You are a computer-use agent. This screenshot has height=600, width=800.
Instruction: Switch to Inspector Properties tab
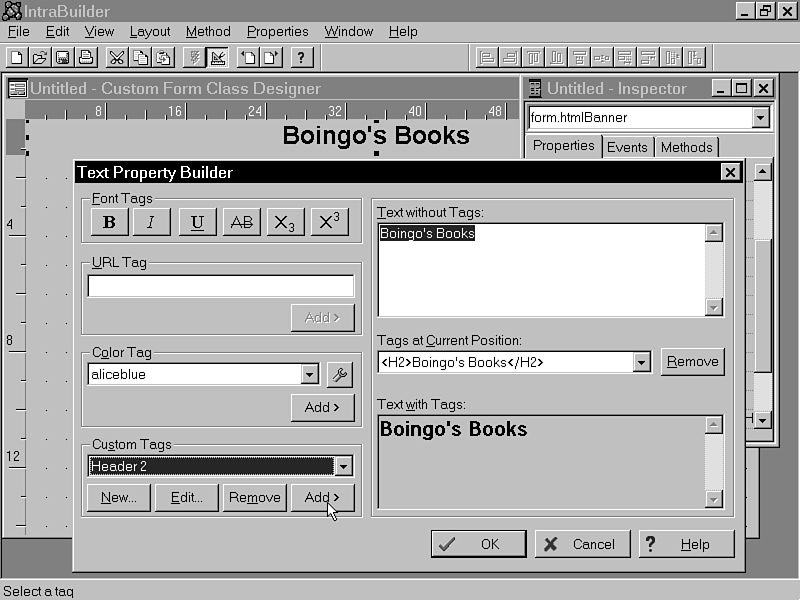[x=563, y=146]
